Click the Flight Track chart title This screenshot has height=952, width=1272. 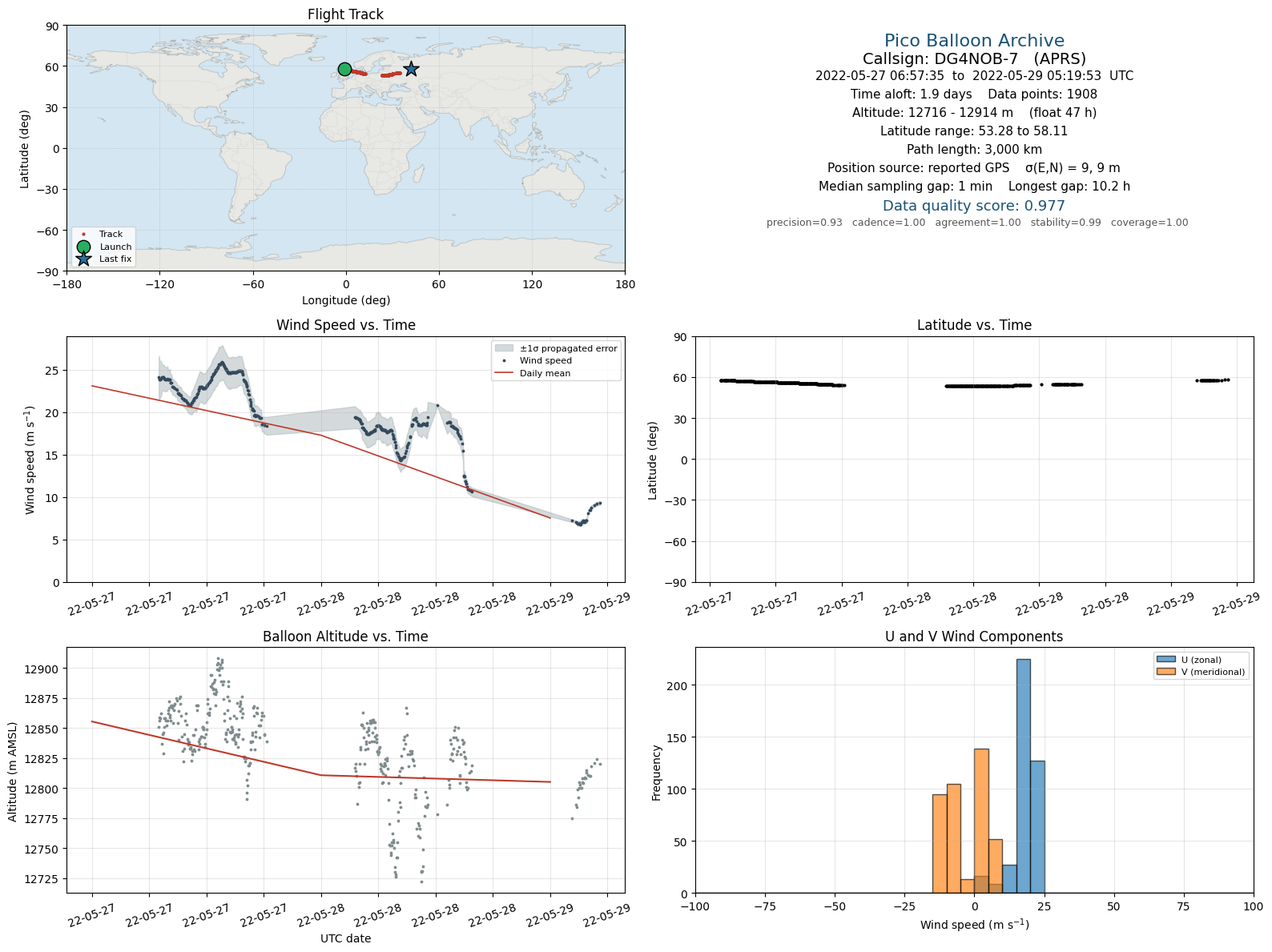(x=345, y=14)
